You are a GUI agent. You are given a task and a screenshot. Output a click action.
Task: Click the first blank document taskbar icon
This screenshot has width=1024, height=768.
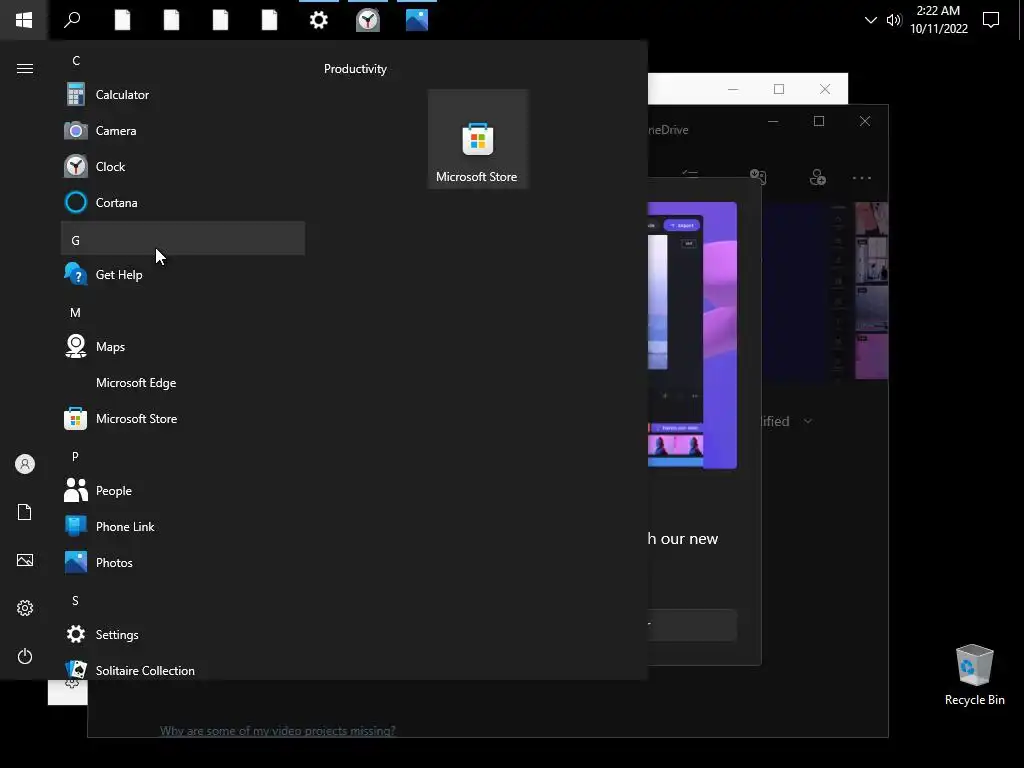click(122, 20)
